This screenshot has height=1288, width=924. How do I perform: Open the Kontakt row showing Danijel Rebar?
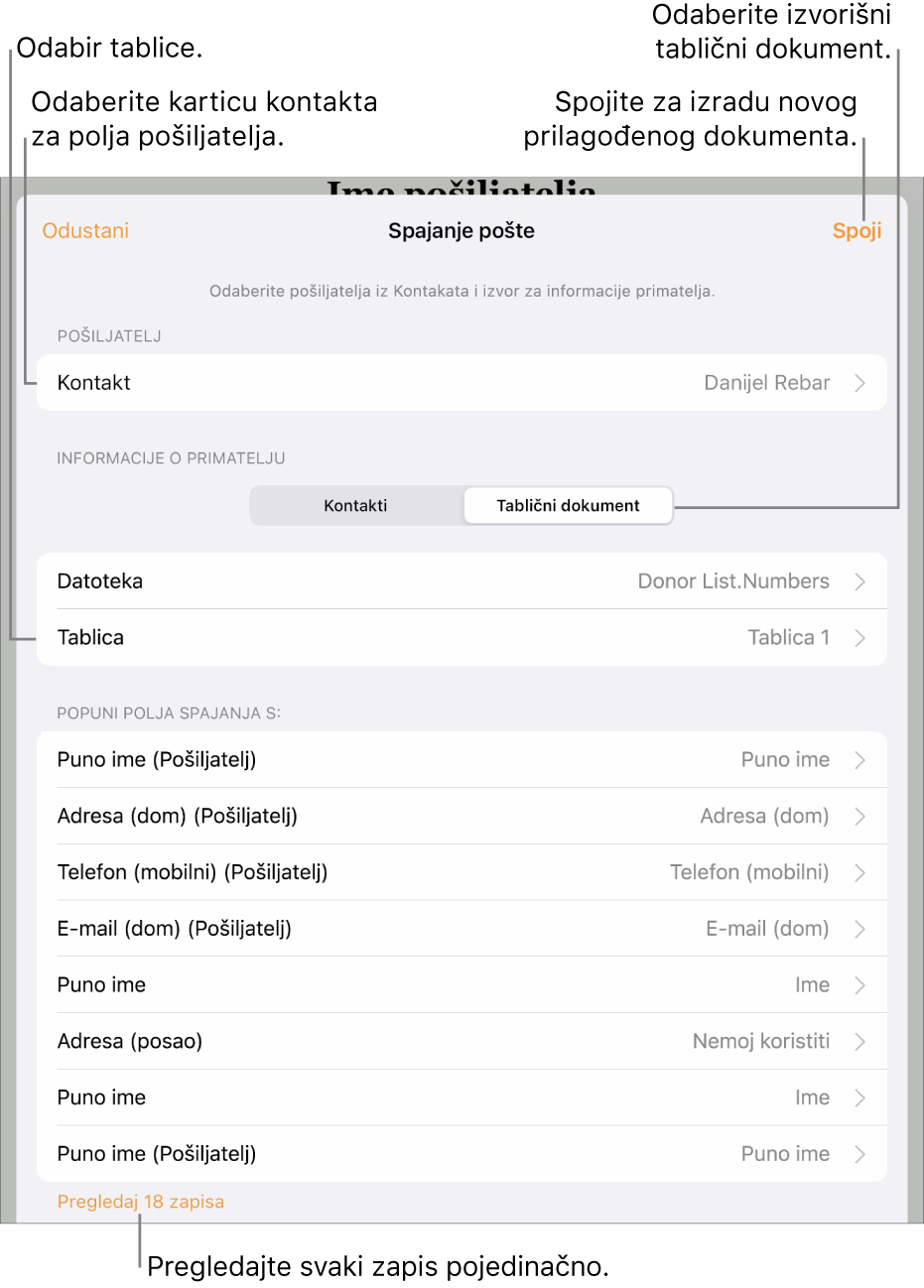tap(462, 383)
